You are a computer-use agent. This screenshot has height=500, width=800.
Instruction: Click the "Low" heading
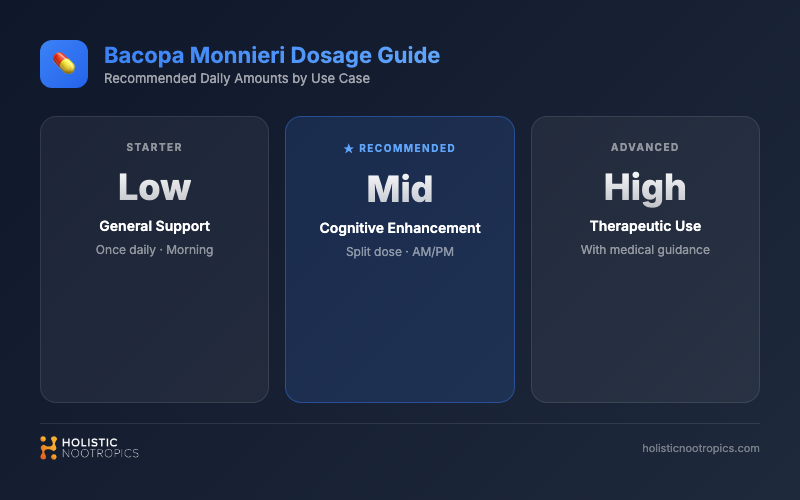click(x=155, y=187)
